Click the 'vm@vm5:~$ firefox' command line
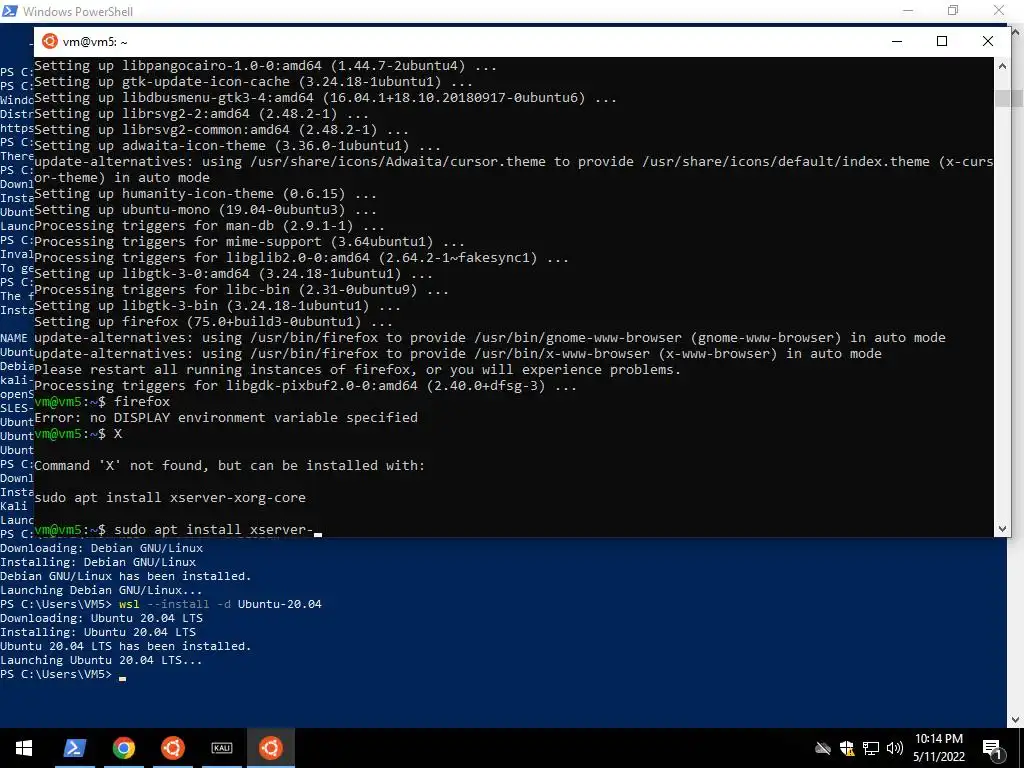 coord(102,402)
